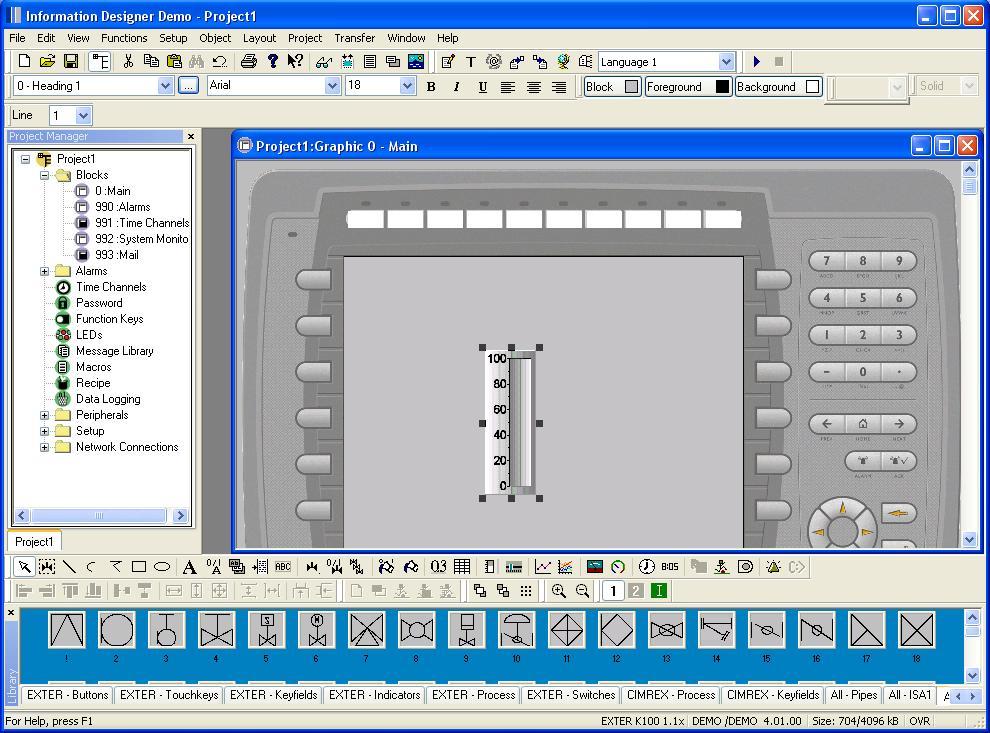Close the Project Manager panel
This screenshot has width=990, height=733.
(191, 136)
